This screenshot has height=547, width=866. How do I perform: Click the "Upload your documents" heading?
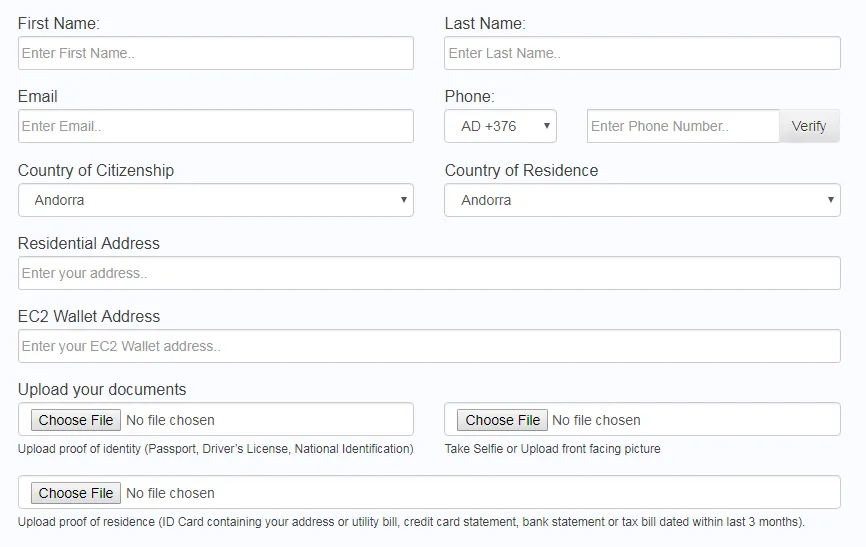pos(102,389)
